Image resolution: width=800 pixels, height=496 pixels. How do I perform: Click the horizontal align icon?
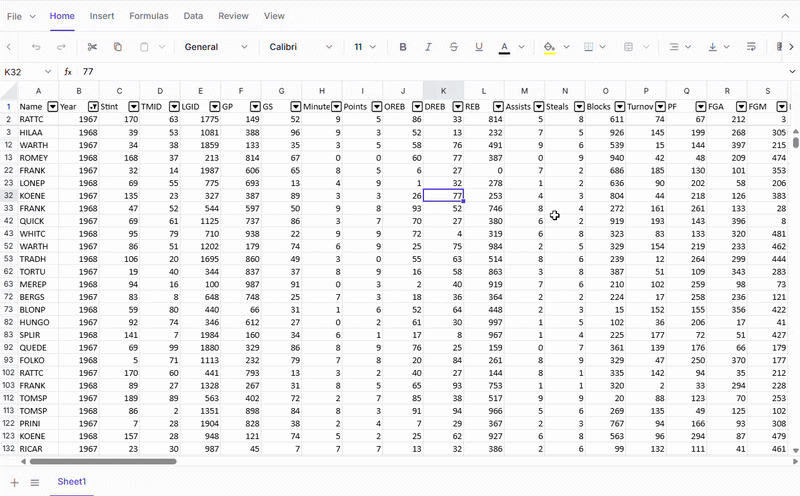pyautogui.click(x=674, y=47)
